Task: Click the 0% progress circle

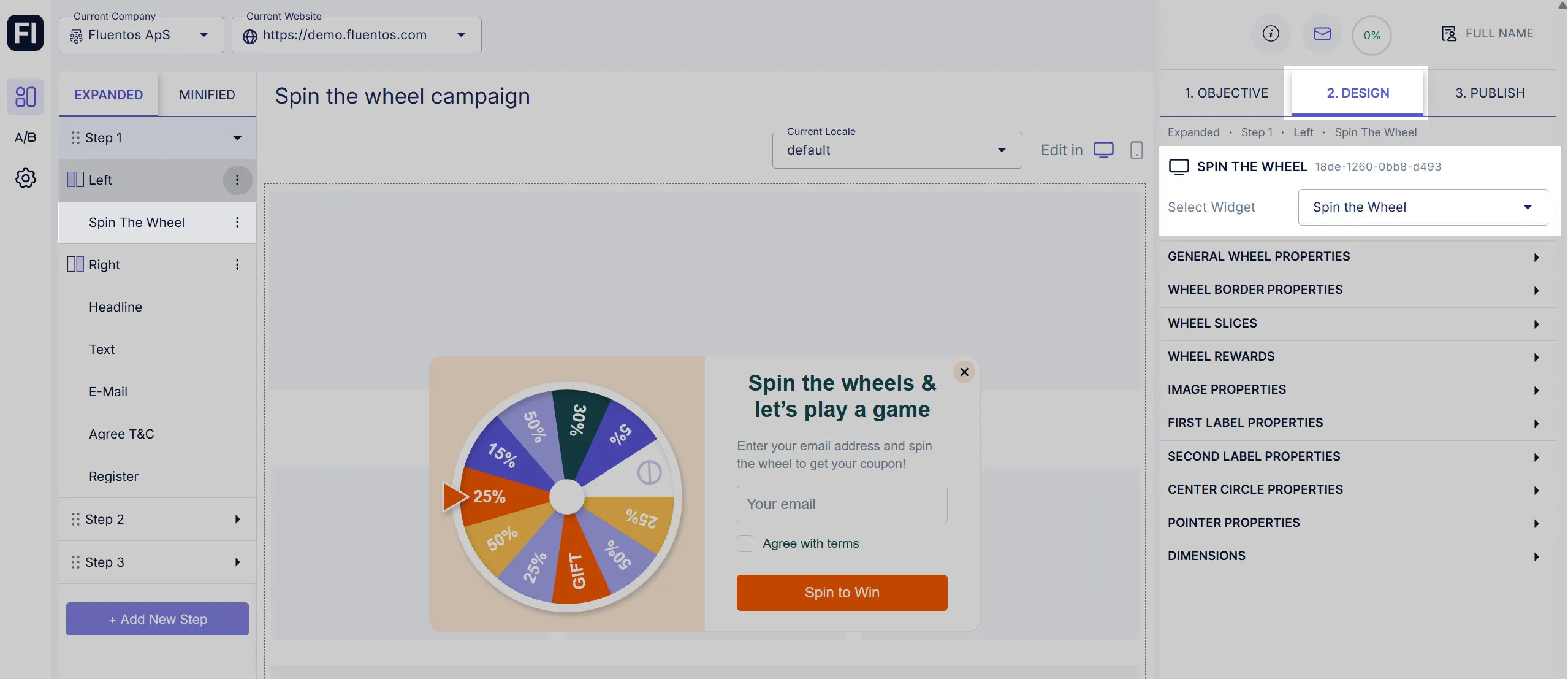Action: [1371, 35]
